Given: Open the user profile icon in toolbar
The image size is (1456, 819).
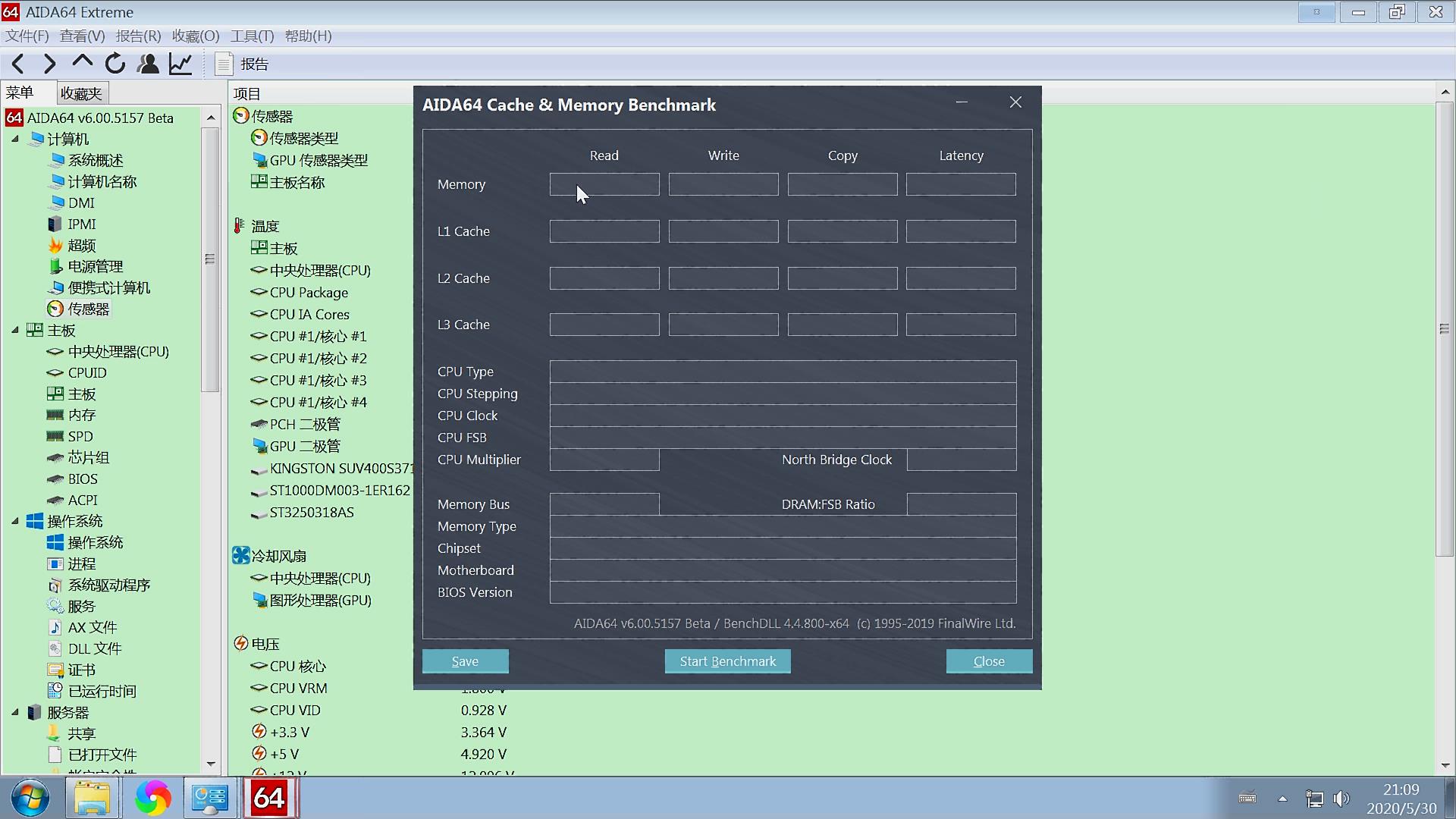Looking at the screenshot, I should click(148, 64).
